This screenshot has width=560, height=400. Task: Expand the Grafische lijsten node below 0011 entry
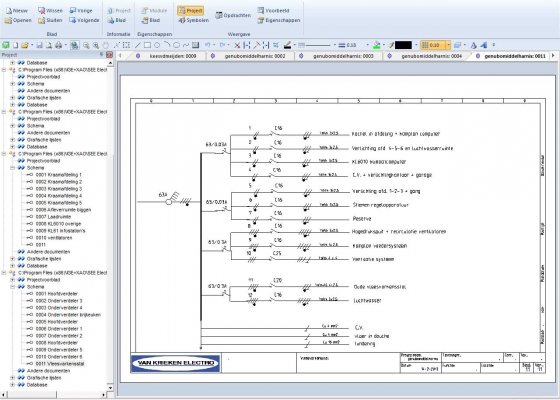[x=12, y=259]
